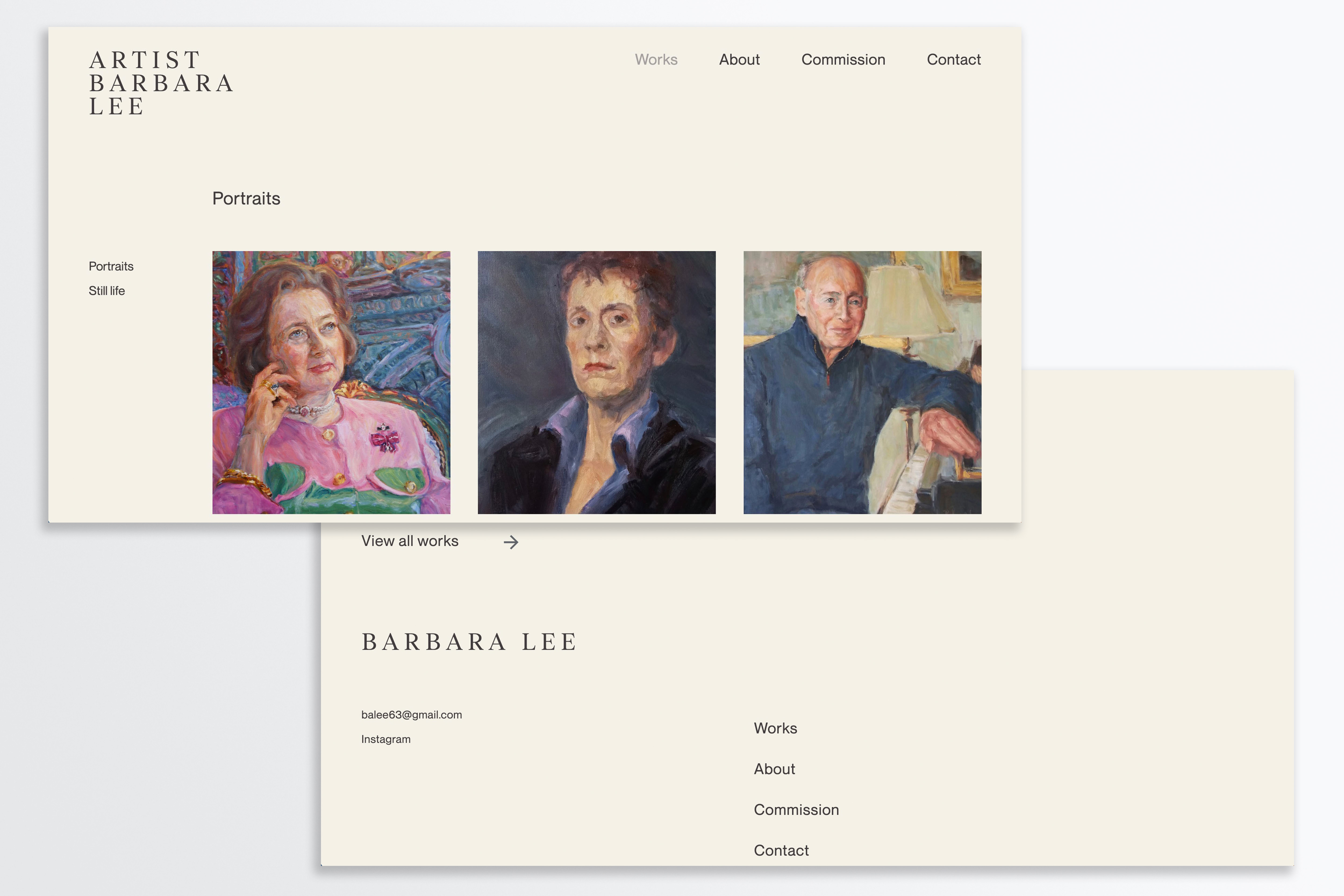
Task: Select the Portraits category in the sidebar
Action: point(111,266)
